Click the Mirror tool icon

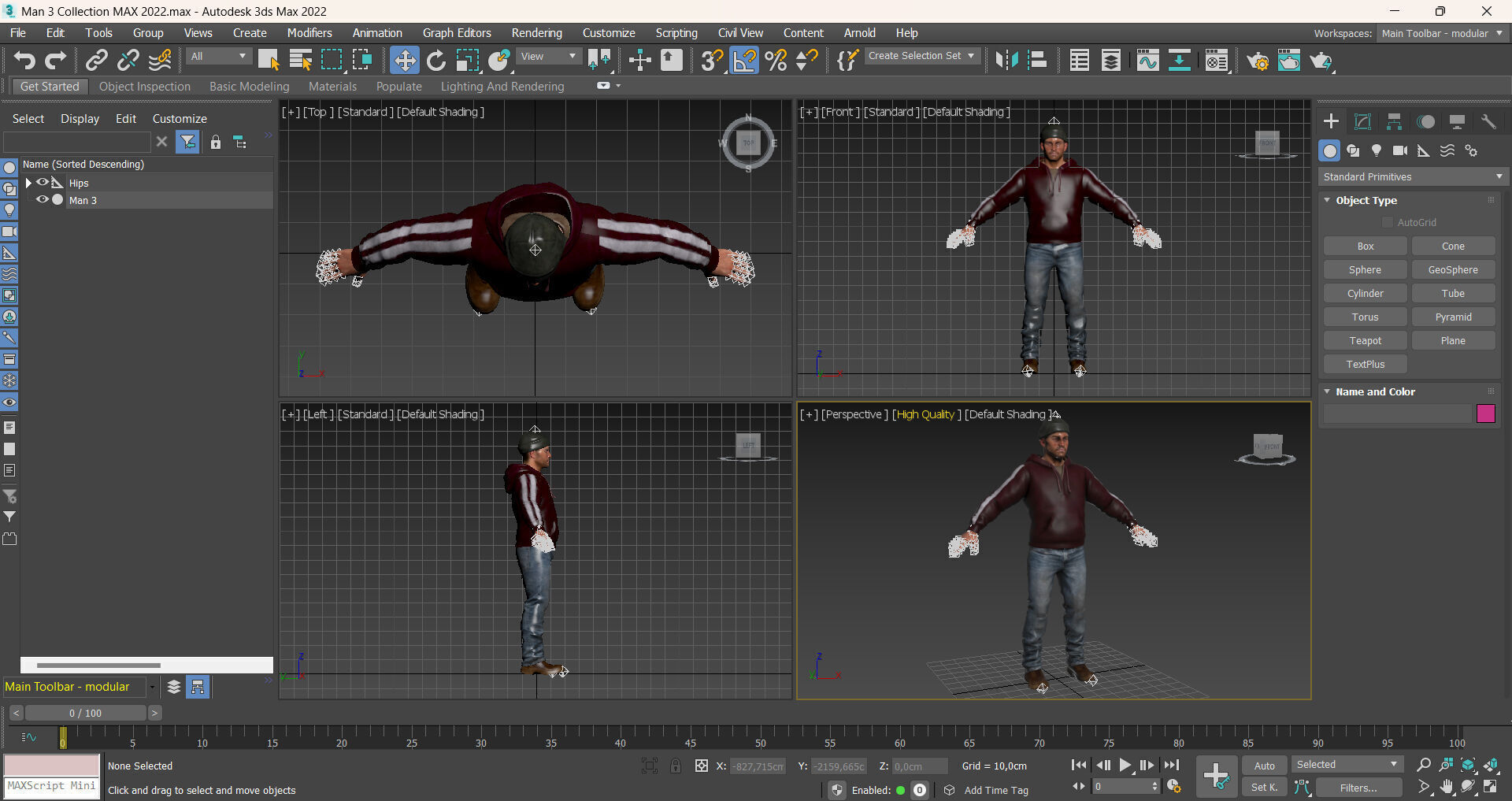click(1006, 61)
